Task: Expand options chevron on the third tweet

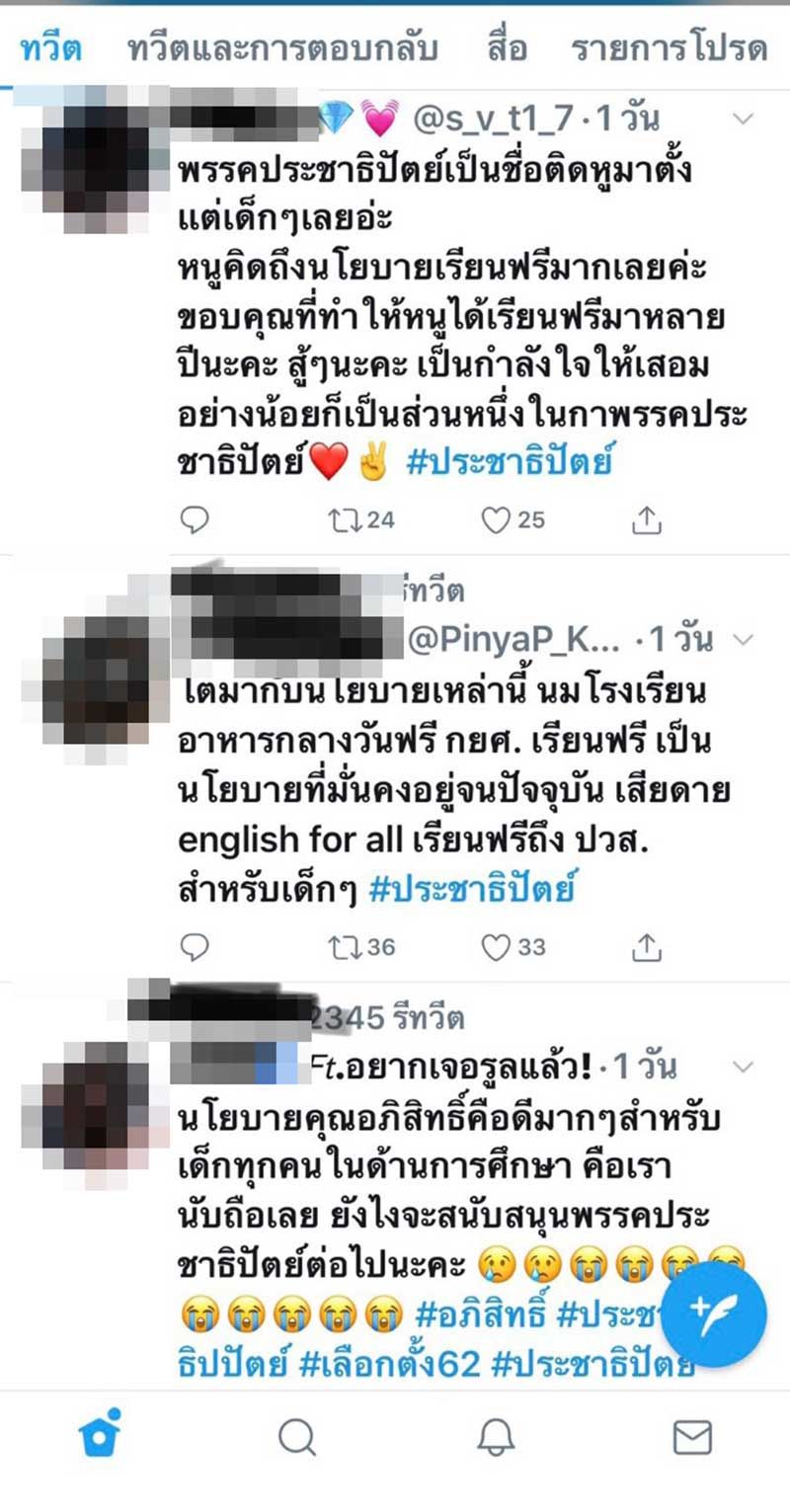Action: coord(744,1067)
